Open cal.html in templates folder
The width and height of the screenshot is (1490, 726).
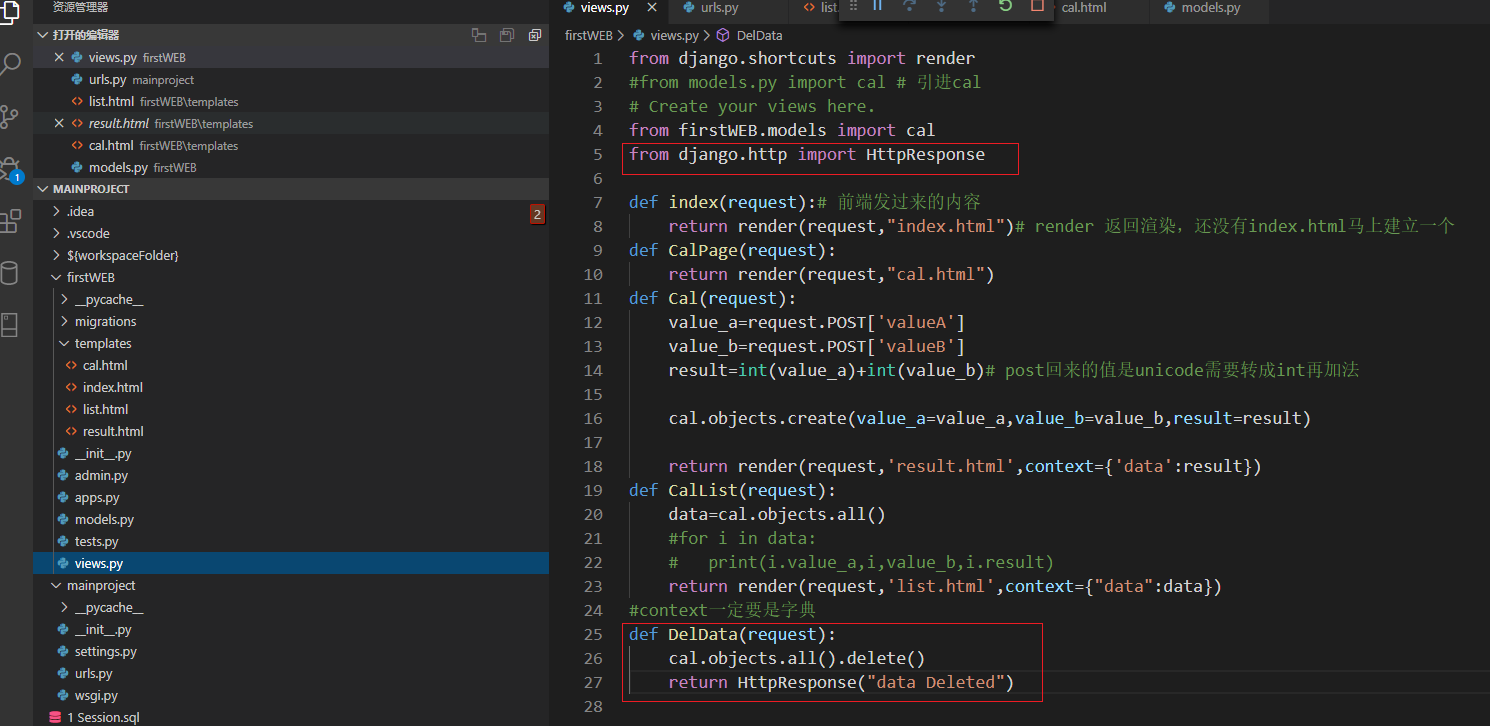291,365
